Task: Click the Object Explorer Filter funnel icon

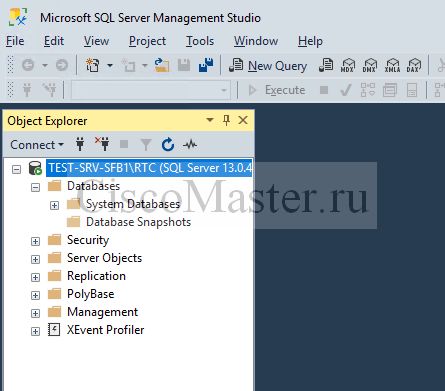Action: pos(146,145)
